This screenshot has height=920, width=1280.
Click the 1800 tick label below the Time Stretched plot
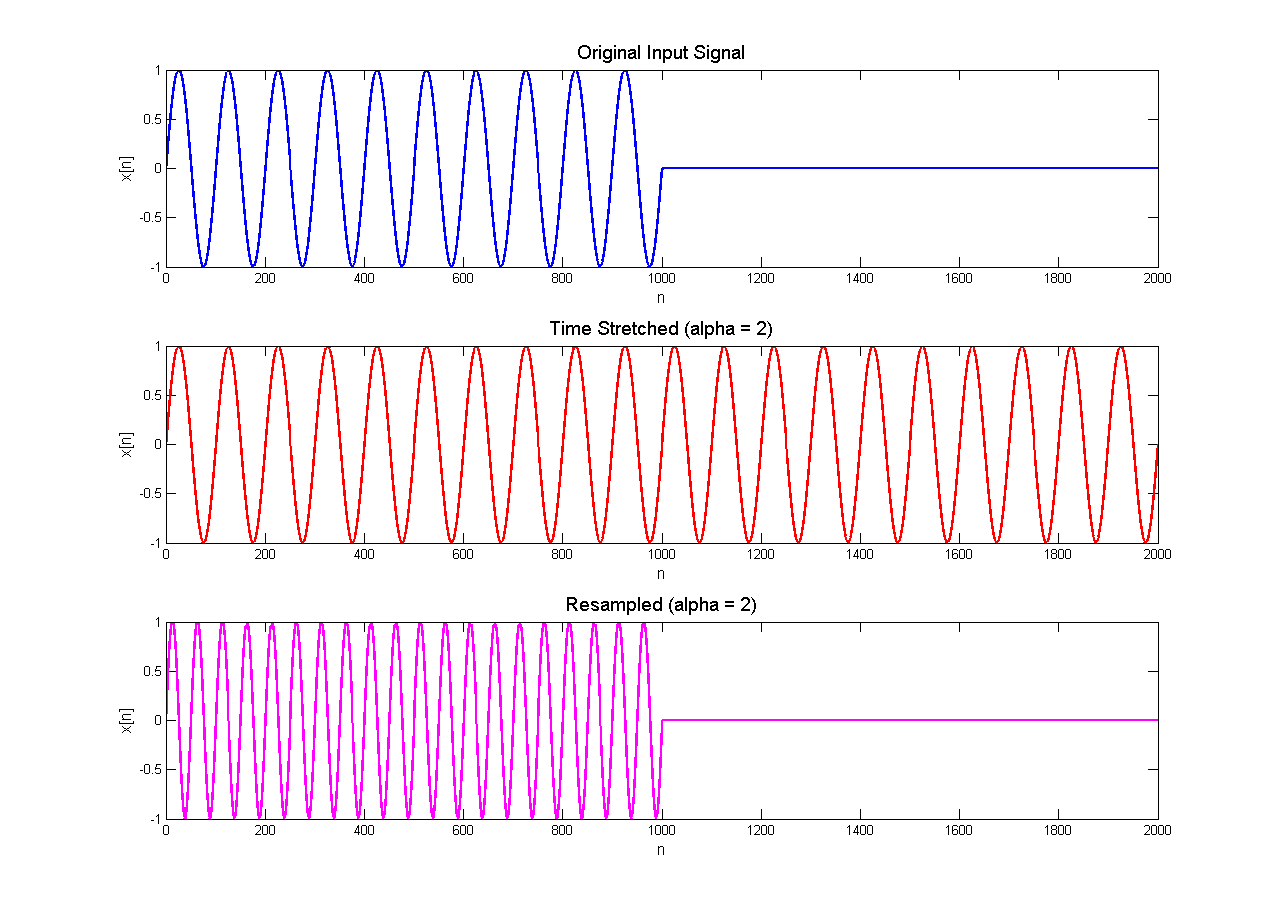pyautogui.click(x=1058, y=554)
